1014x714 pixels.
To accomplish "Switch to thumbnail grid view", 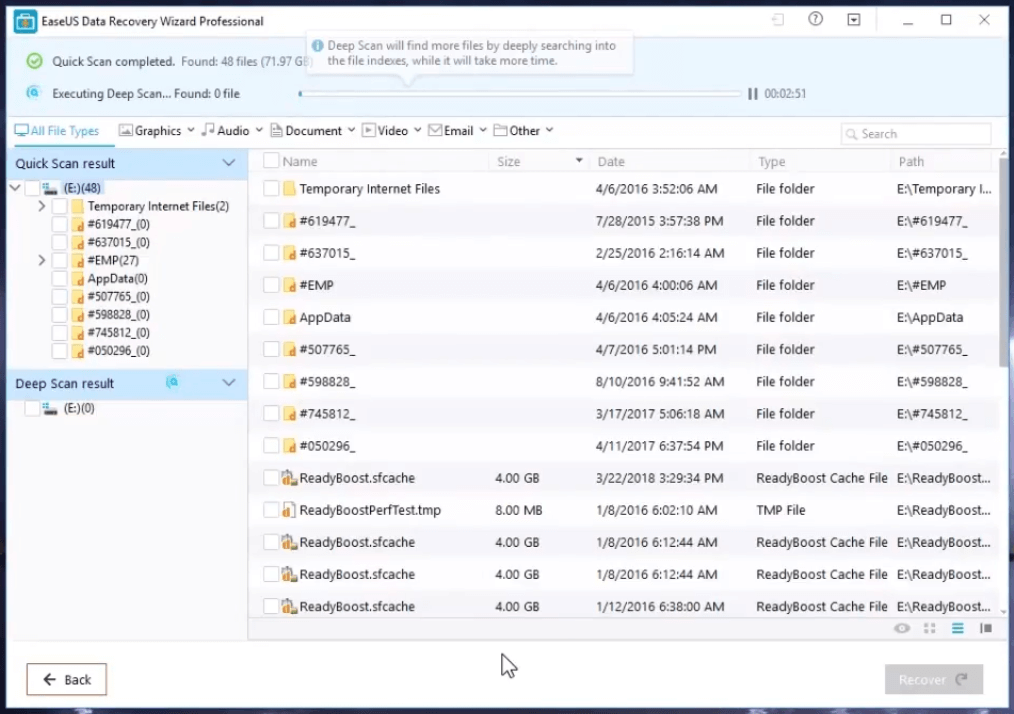I will pos(930,628).
